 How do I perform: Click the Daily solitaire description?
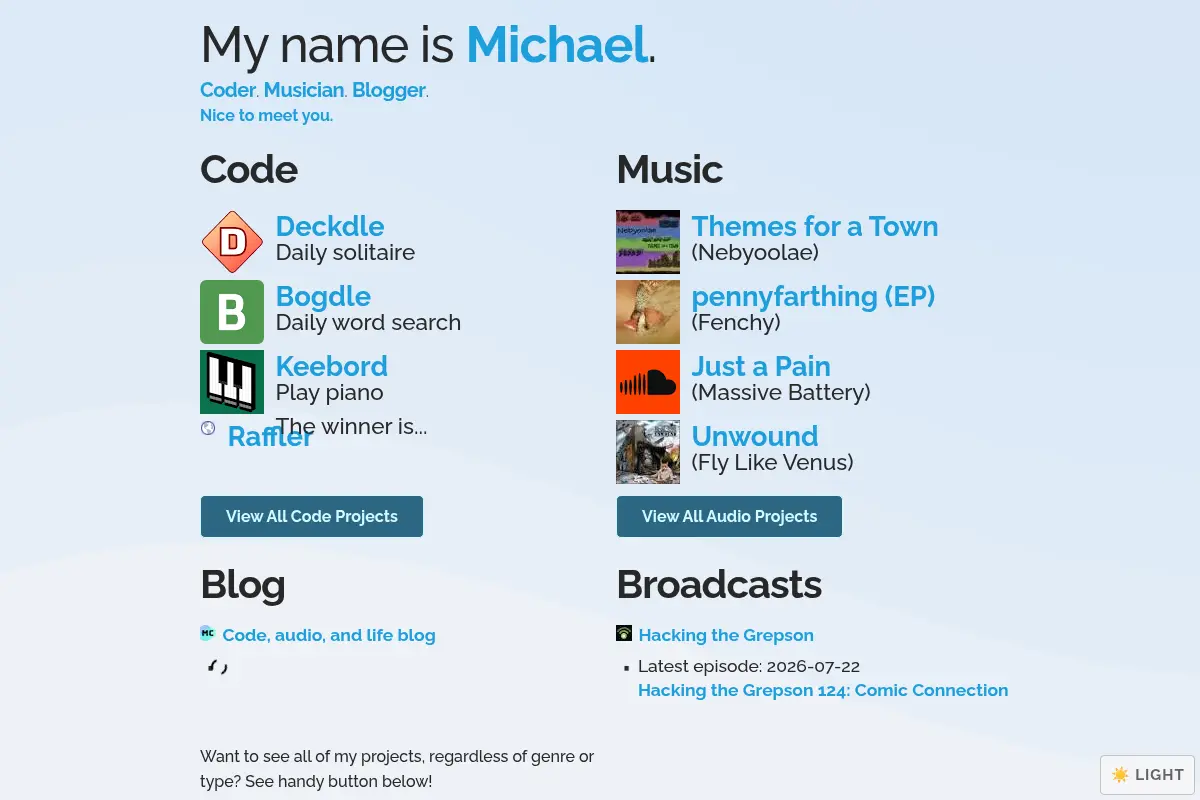[345, 253]
